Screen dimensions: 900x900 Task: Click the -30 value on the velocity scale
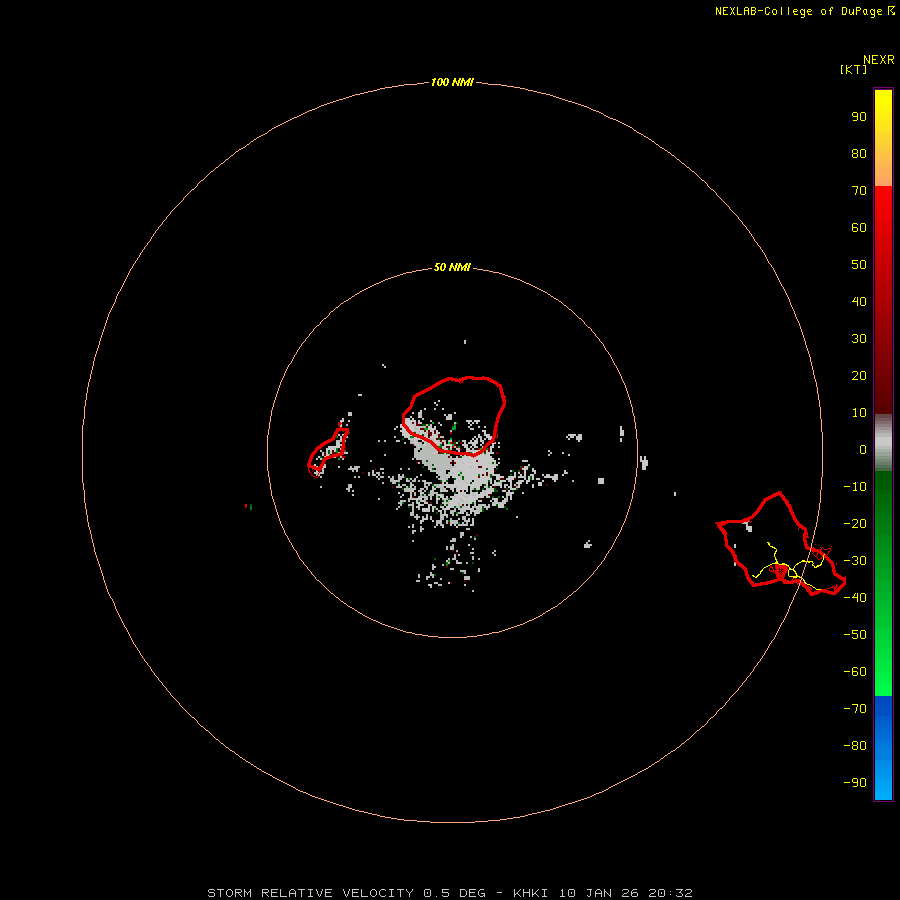coord(855,561)
